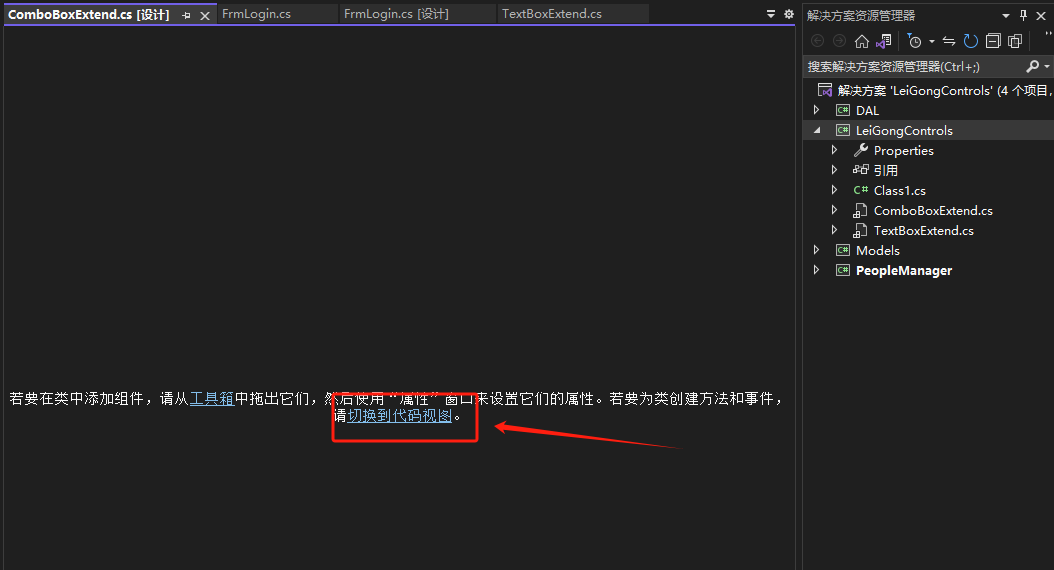The width and height of the screenshot is (1054, 570).
Task: Toggle auto-hide pin on Solution Explorer
Action: pyautogui.click(x=1023, y=15)
